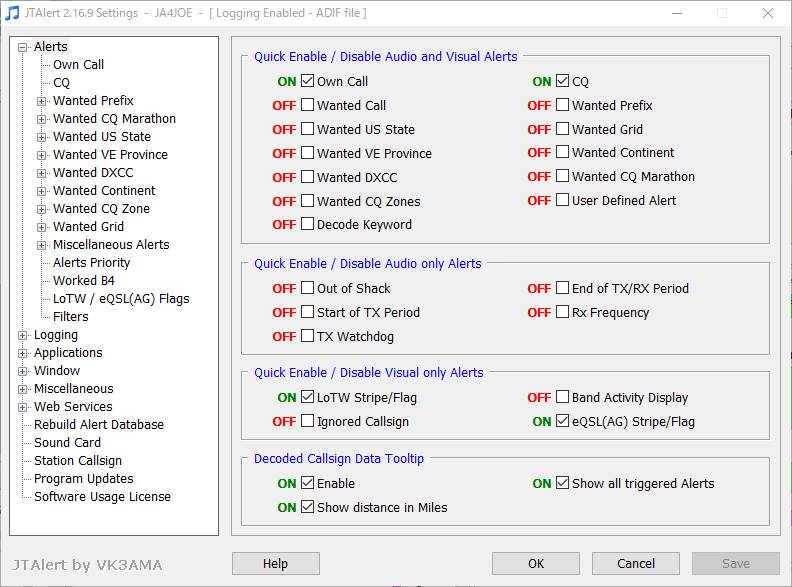Confirm settings with OK button
The width and height of the screenshot is (792, 587).
tap(536, 563)
